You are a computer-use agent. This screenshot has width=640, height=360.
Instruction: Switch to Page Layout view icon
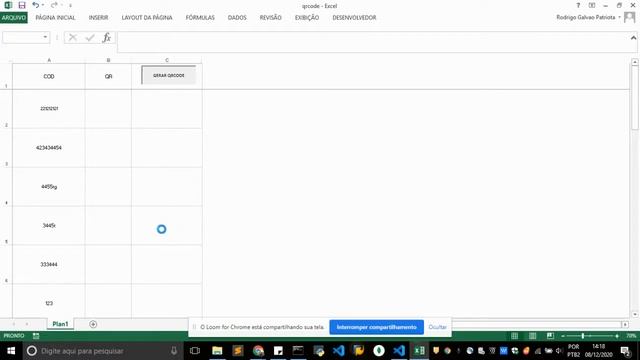coord(532,336)
